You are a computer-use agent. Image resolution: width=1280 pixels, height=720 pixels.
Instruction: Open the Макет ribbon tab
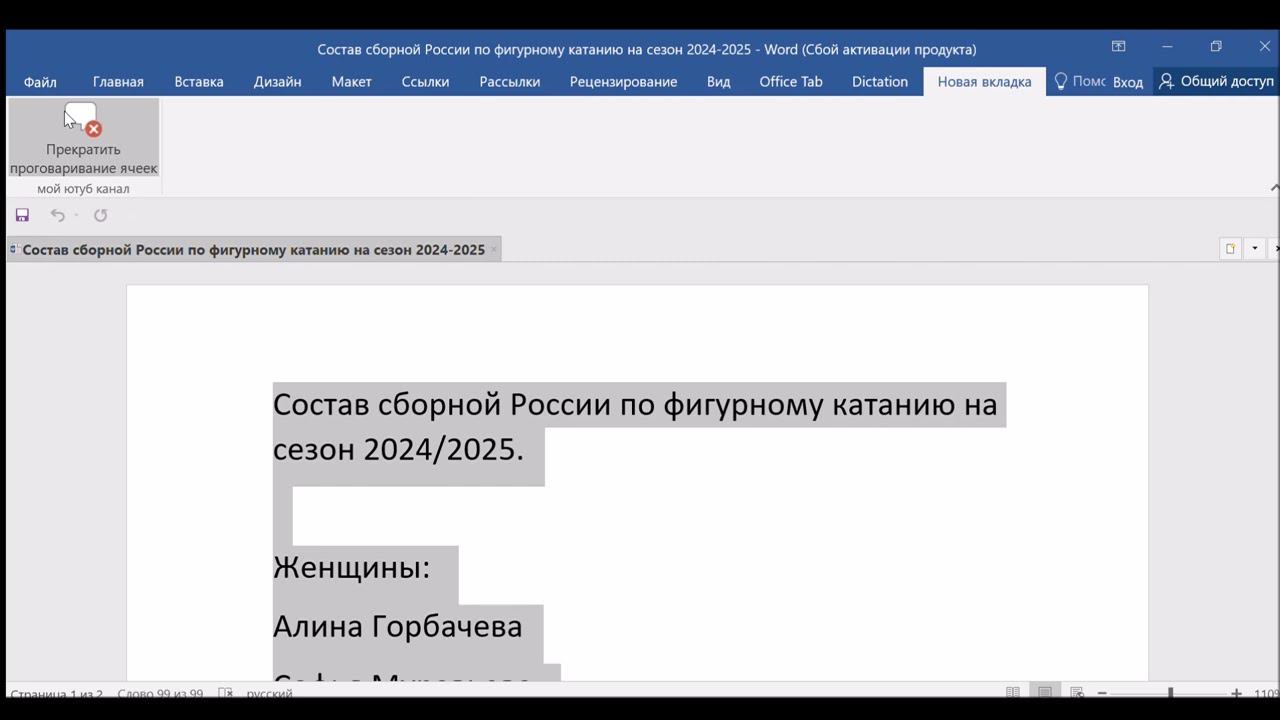click(351, 82)
